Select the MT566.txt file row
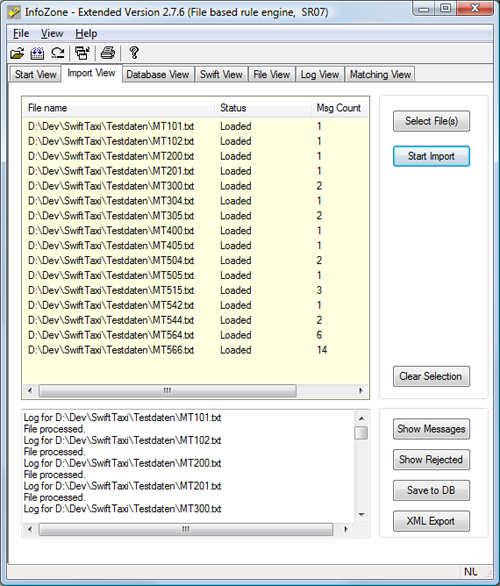500x586 pixels. pyautogui.click(x=195, y=350)
